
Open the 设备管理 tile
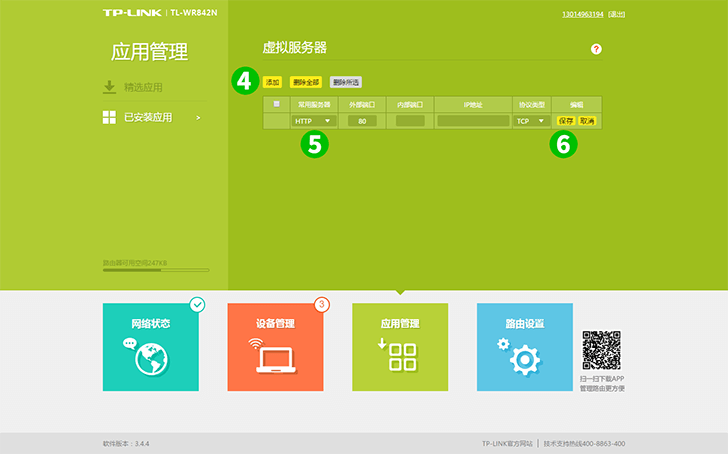pyautogui.click(x=275, y=347)
